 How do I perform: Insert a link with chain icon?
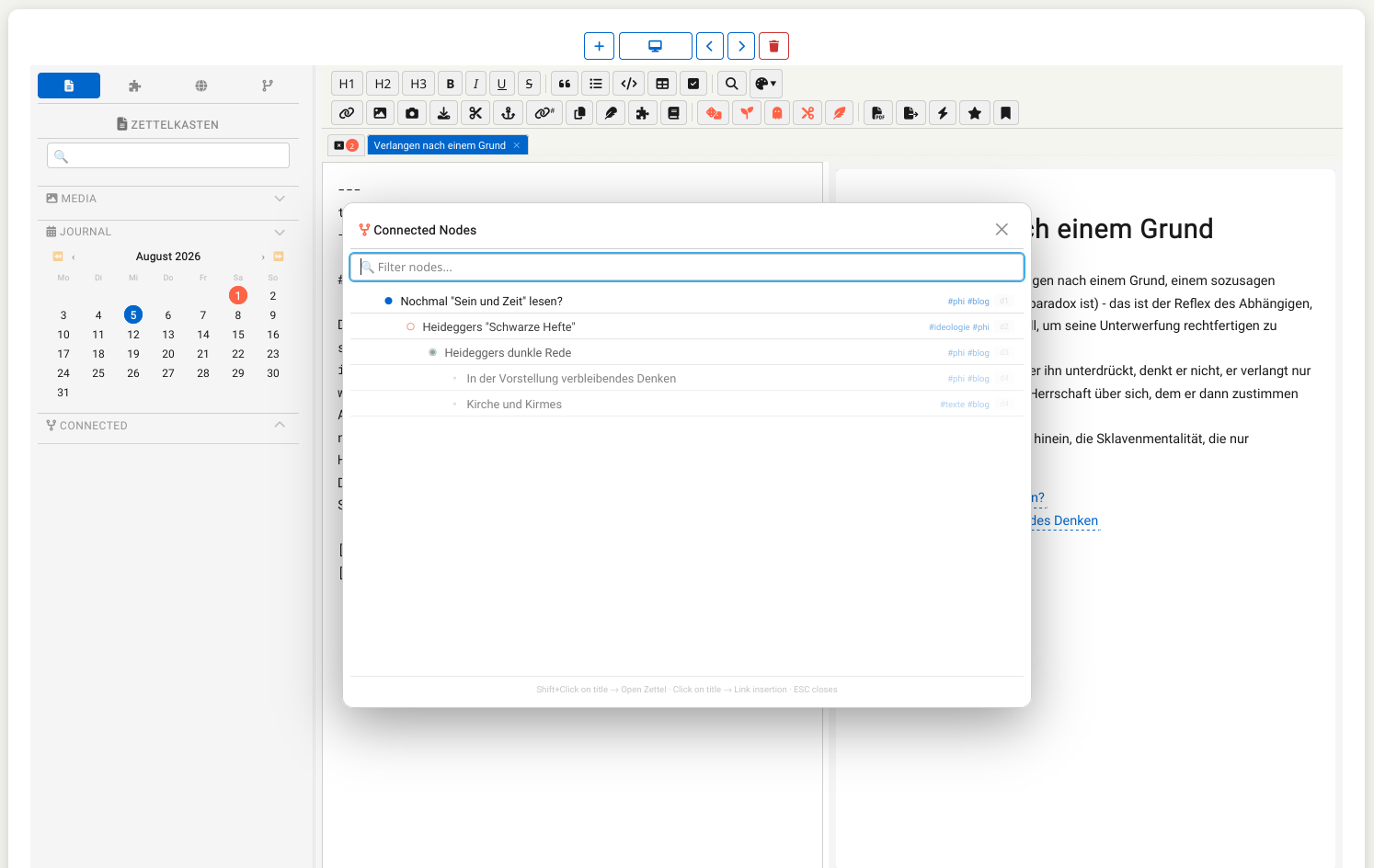point(347,113)
